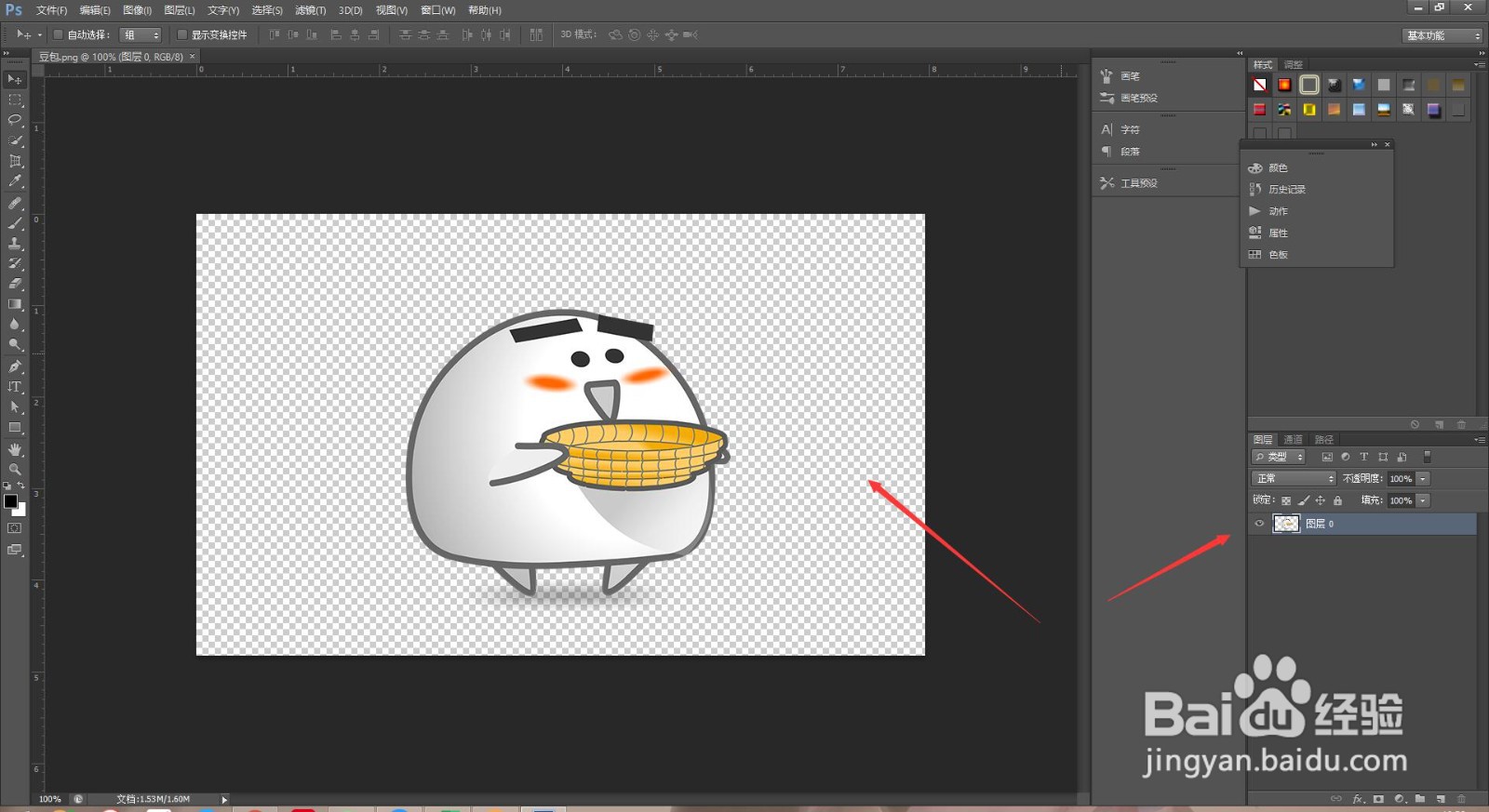Select the Spot Healing Brush tool
The height and width of the screenshot is (812, 1489).
[x=15, y=203]
